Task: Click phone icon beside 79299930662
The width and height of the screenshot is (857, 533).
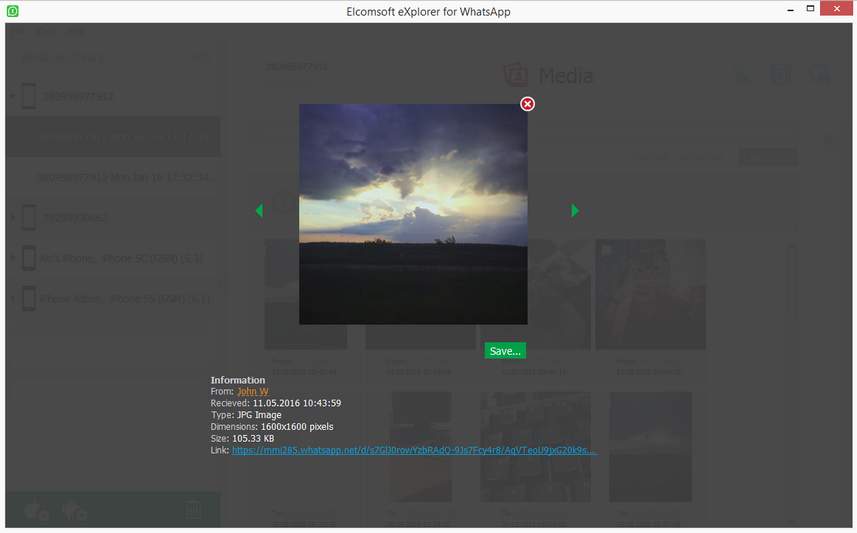Action: coord(29,218)
